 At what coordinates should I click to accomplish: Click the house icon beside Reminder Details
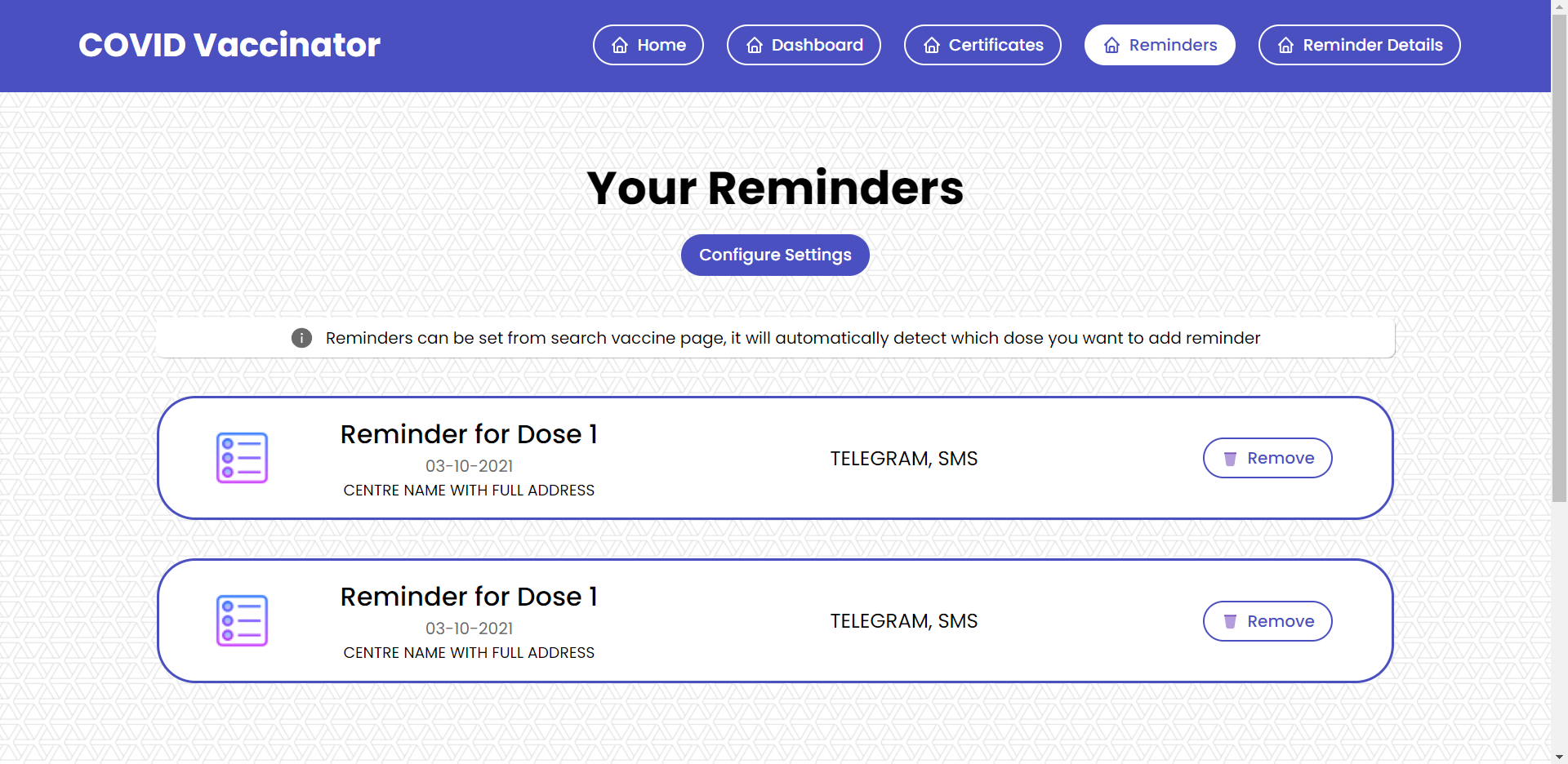point(1285,46)
